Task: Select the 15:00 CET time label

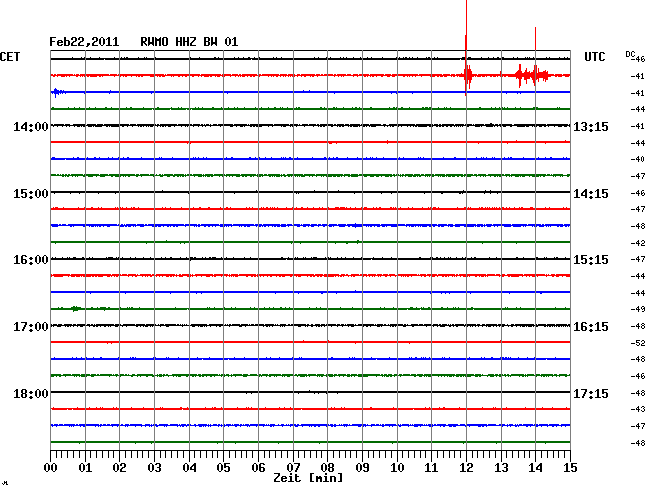Action: [31, 194]
